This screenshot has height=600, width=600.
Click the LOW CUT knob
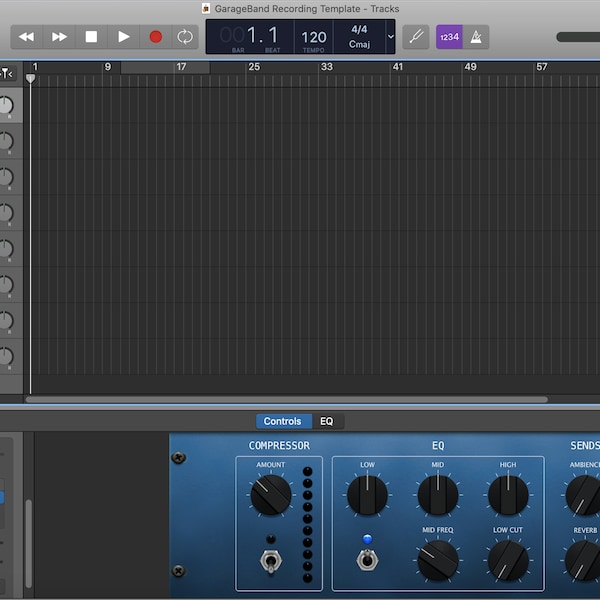508,560
